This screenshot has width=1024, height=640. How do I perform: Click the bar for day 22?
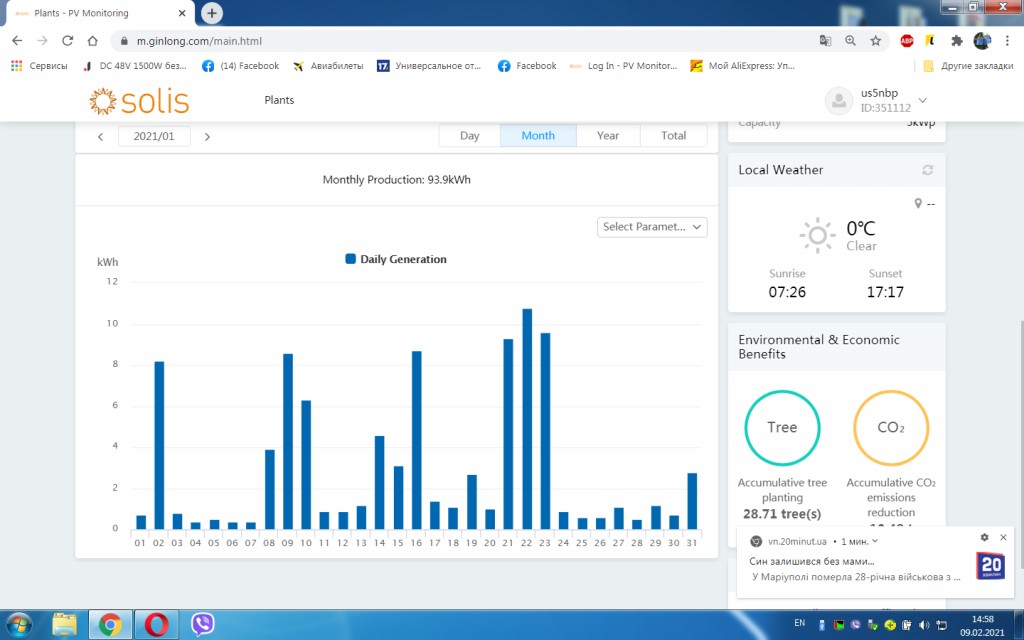527,420
